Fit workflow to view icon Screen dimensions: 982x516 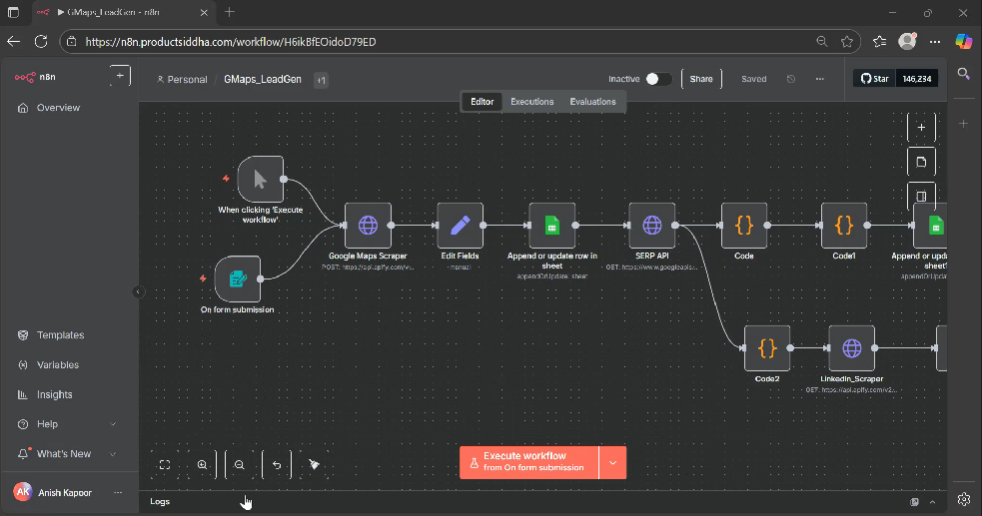(x=165, y=464)
